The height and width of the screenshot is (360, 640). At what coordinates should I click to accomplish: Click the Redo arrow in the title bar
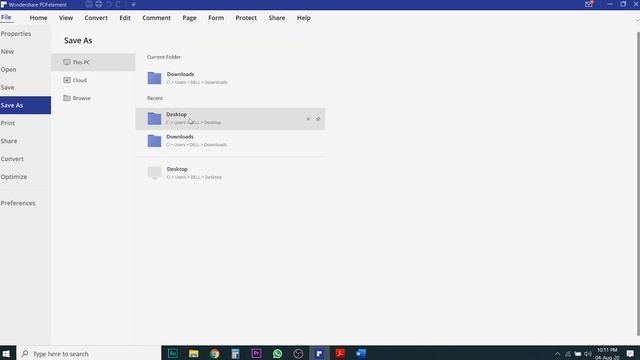click(x=118, y=4)
